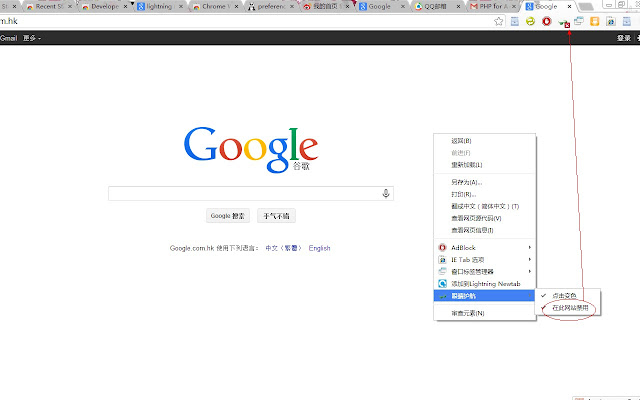
Task: Open the window tab manager toolbar icon
Action: point(579,21)
